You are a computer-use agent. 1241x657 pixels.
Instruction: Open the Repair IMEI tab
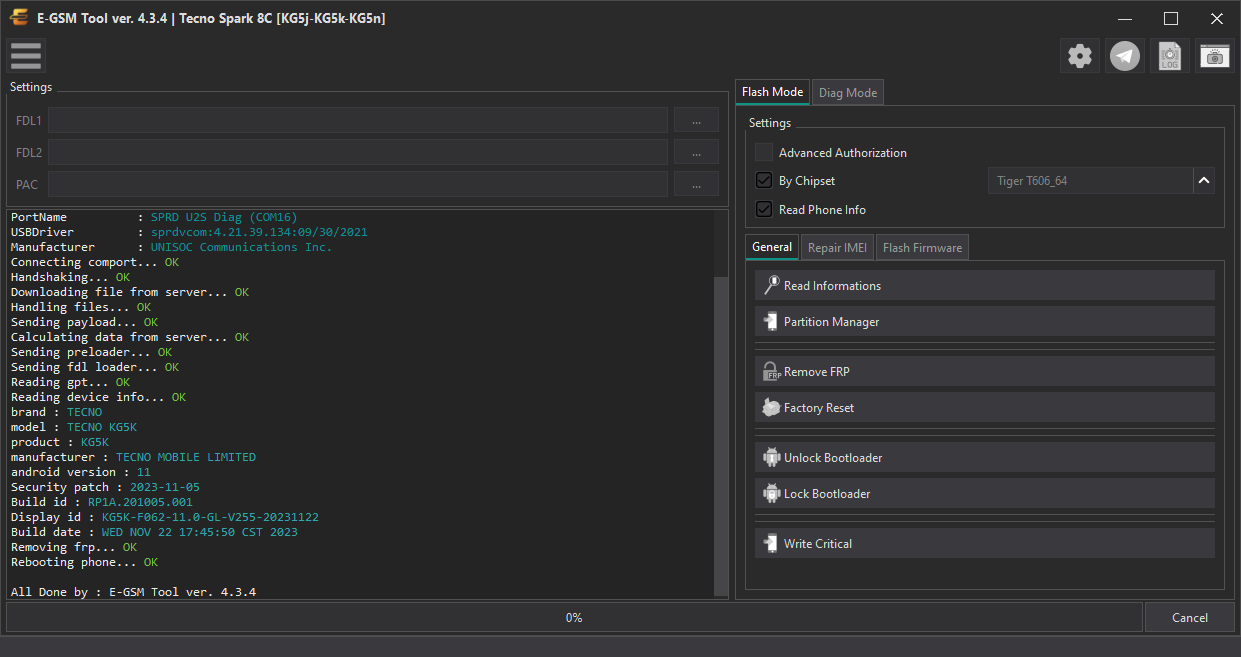click(837, 248)
